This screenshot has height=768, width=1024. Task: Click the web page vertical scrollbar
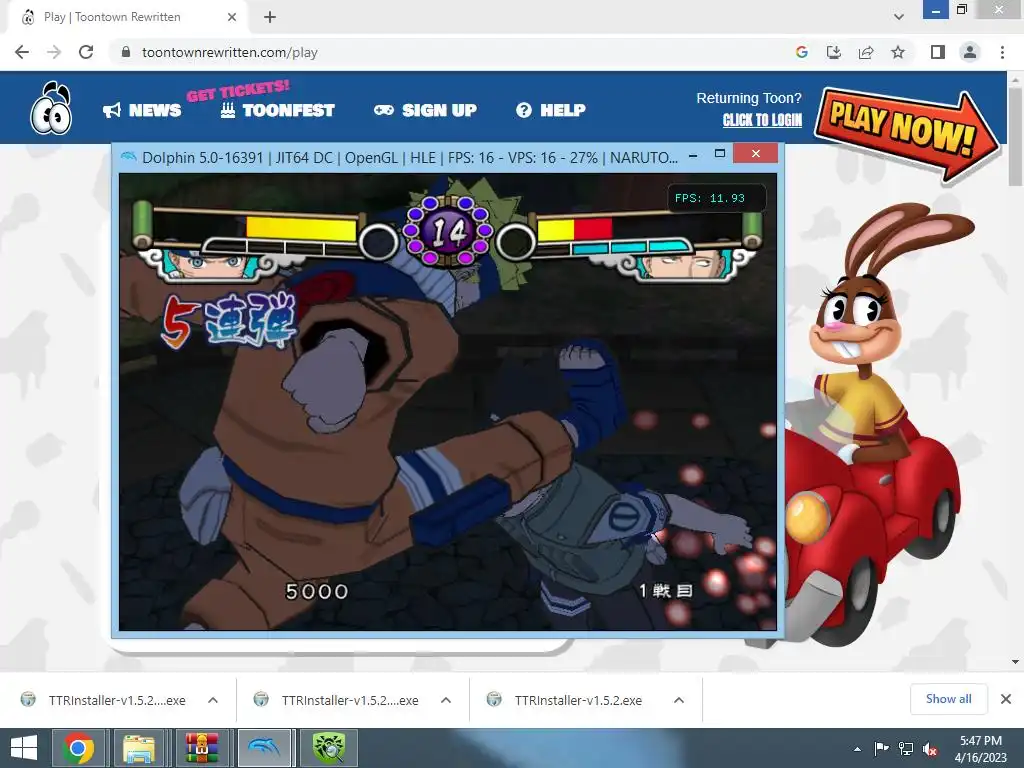click(1015, 137)
